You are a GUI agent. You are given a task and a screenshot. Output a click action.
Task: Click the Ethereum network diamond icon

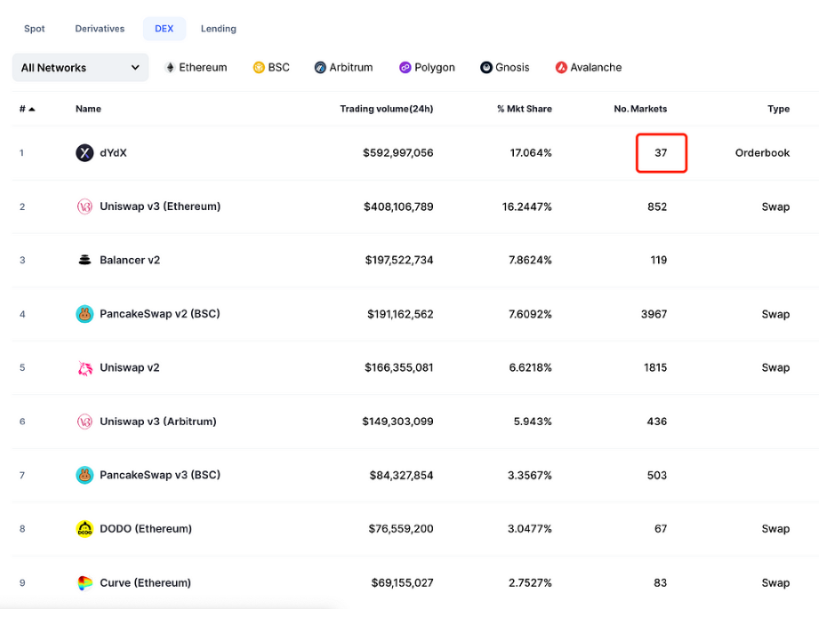(169, 68)
